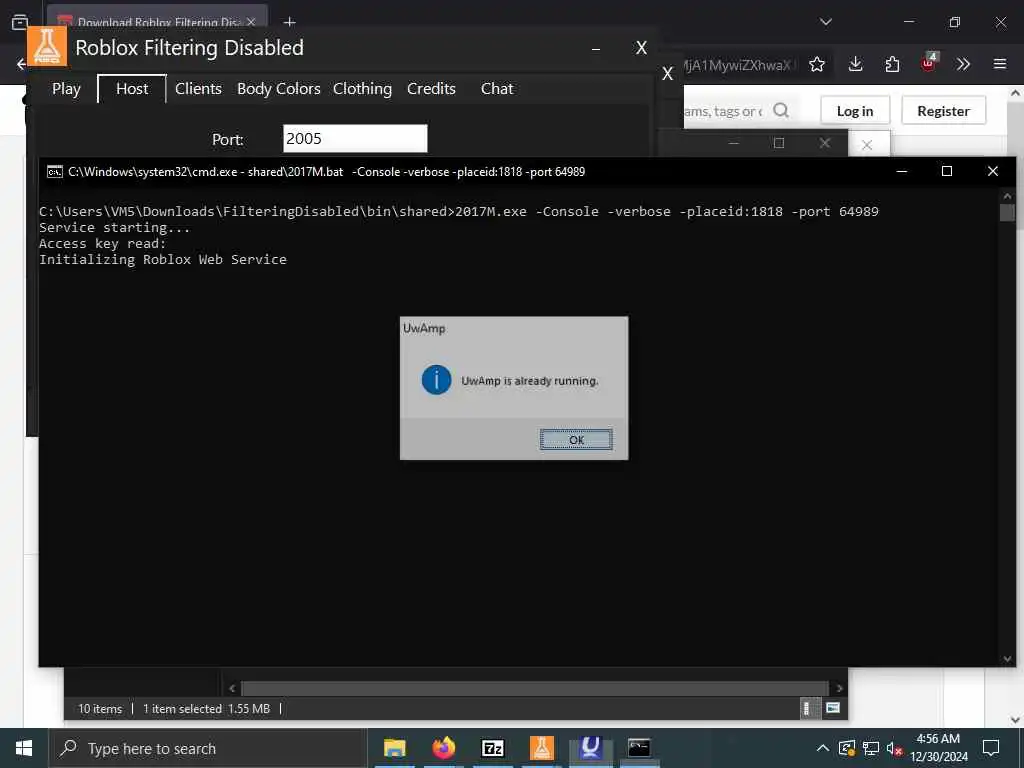Click the '1 item selected 1.55 MB' status text
The width and height of the screenshot is (1024, 768).
tap(206, 709)
